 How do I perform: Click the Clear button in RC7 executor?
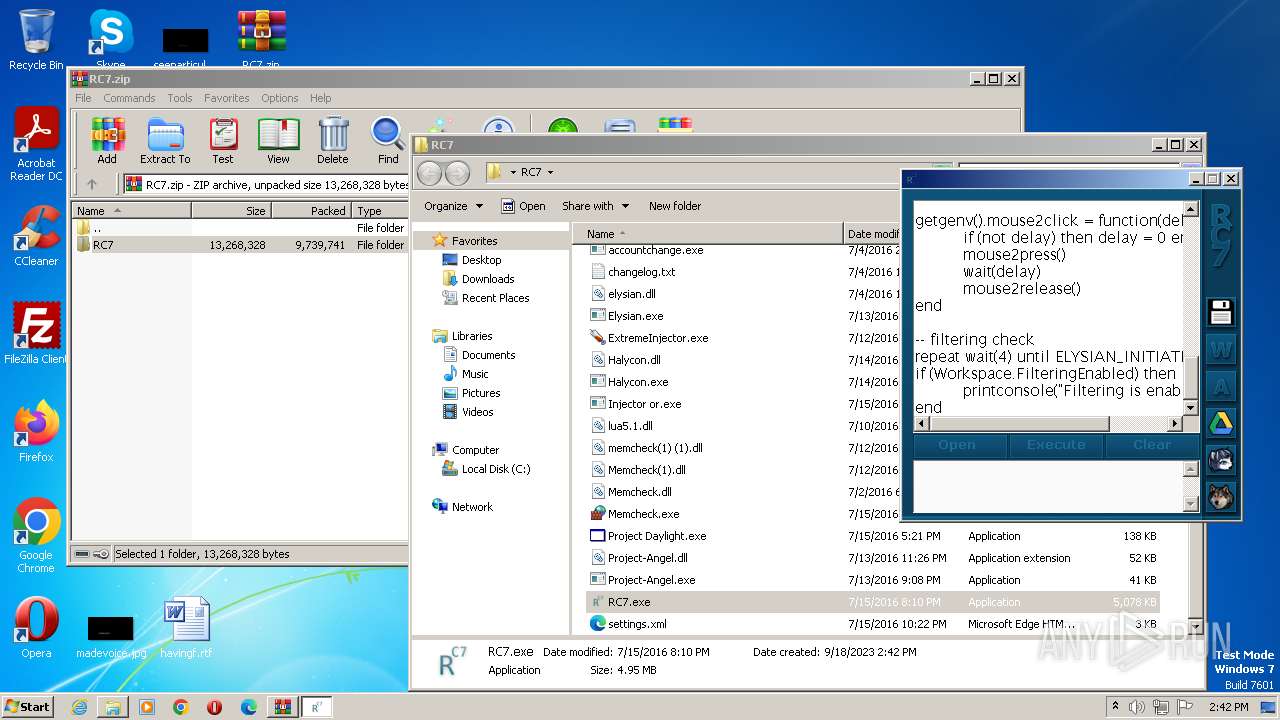[x=1152, y=445]
